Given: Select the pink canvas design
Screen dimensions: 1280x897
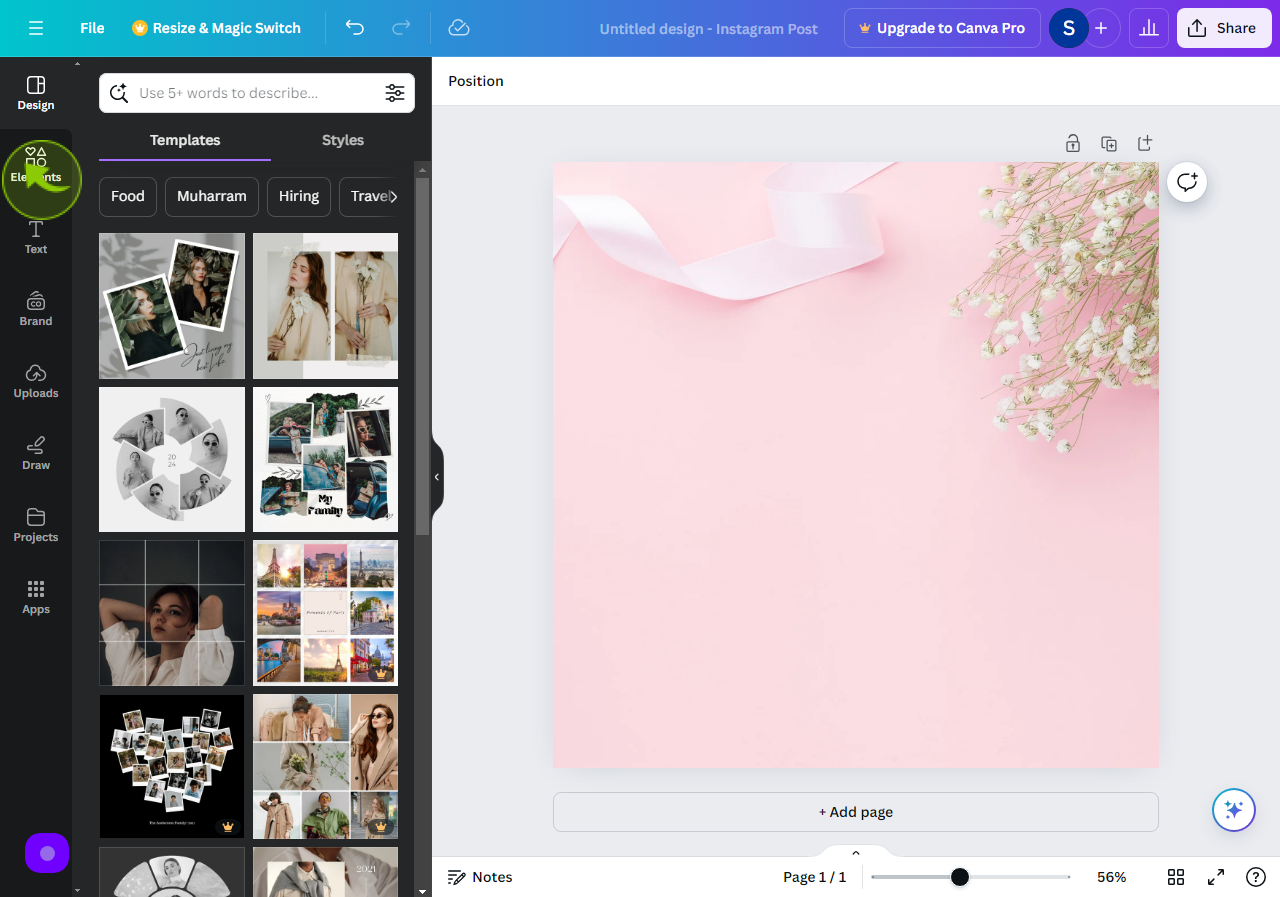Looking at the screenshot, I should point(856,465).
